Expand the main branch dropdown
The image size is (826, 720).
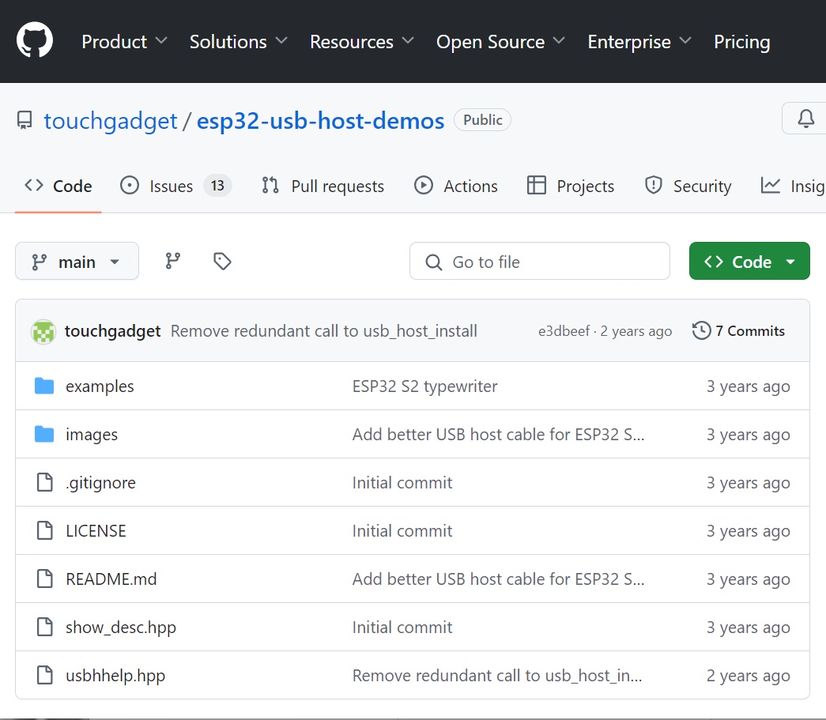coord(77,261)
